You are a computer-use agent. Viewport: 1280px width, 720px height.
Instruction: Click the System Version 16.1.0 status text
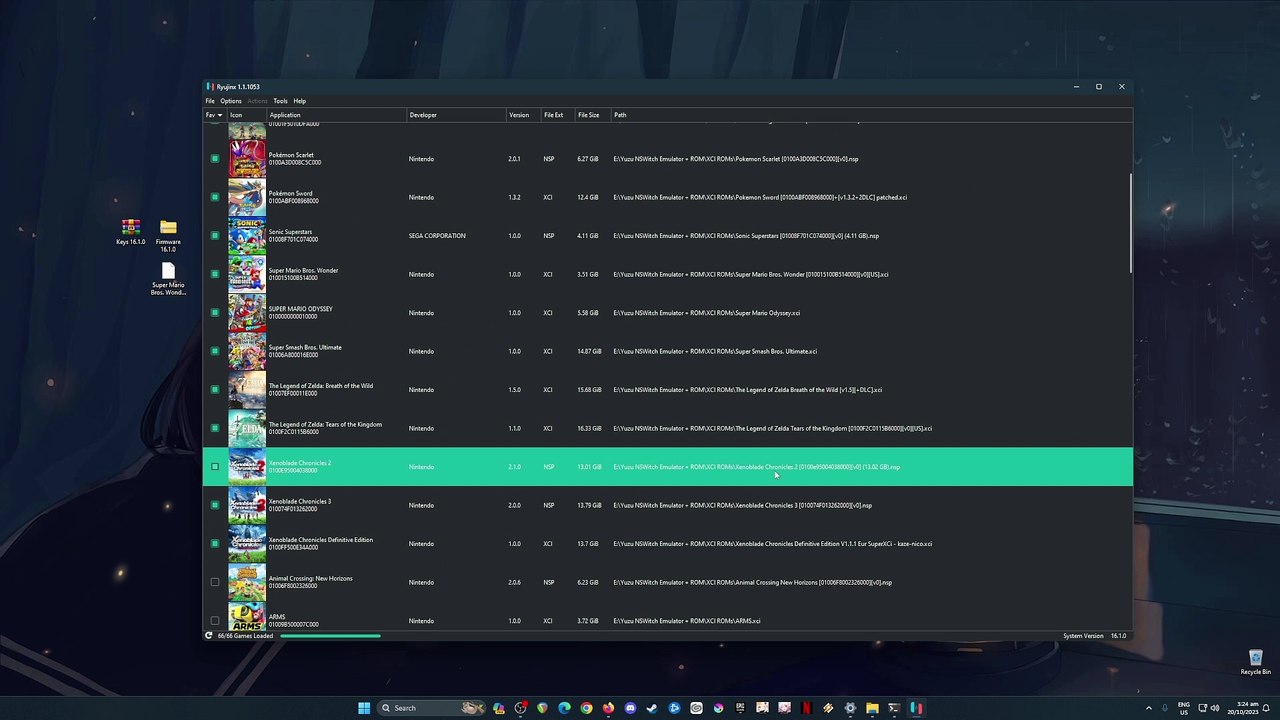pyautogui.click(x=1094, y=636)
